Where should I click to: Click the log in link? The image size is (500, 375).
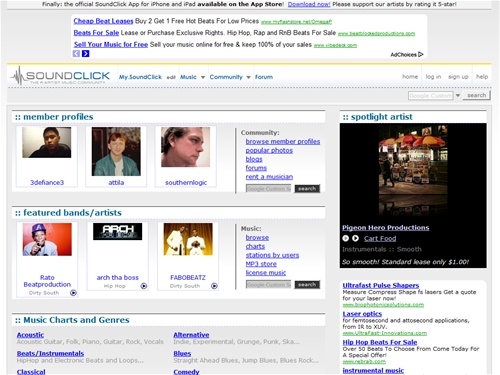[x=433, y=77]
